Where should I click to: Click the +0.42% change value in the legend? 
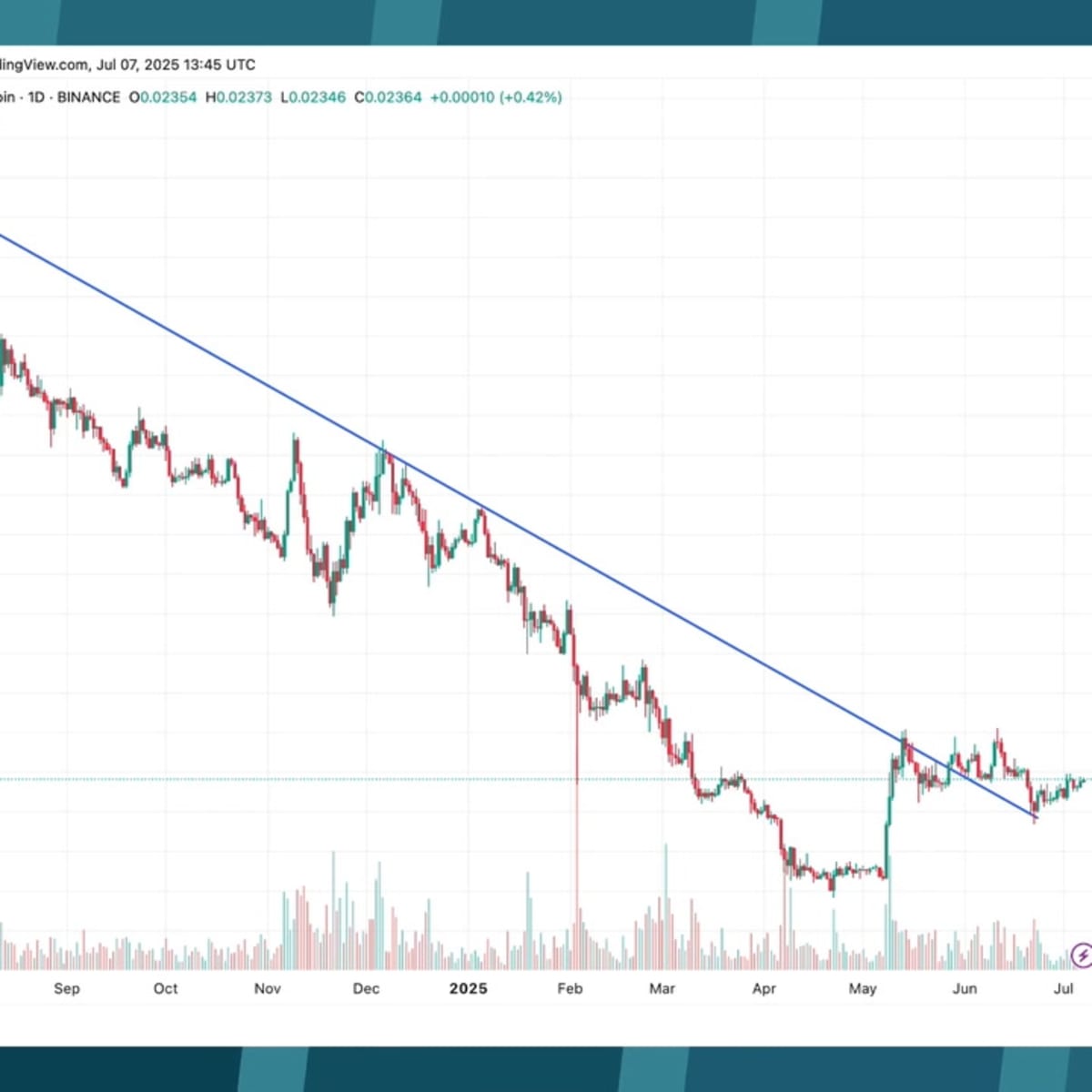(531, 96)
